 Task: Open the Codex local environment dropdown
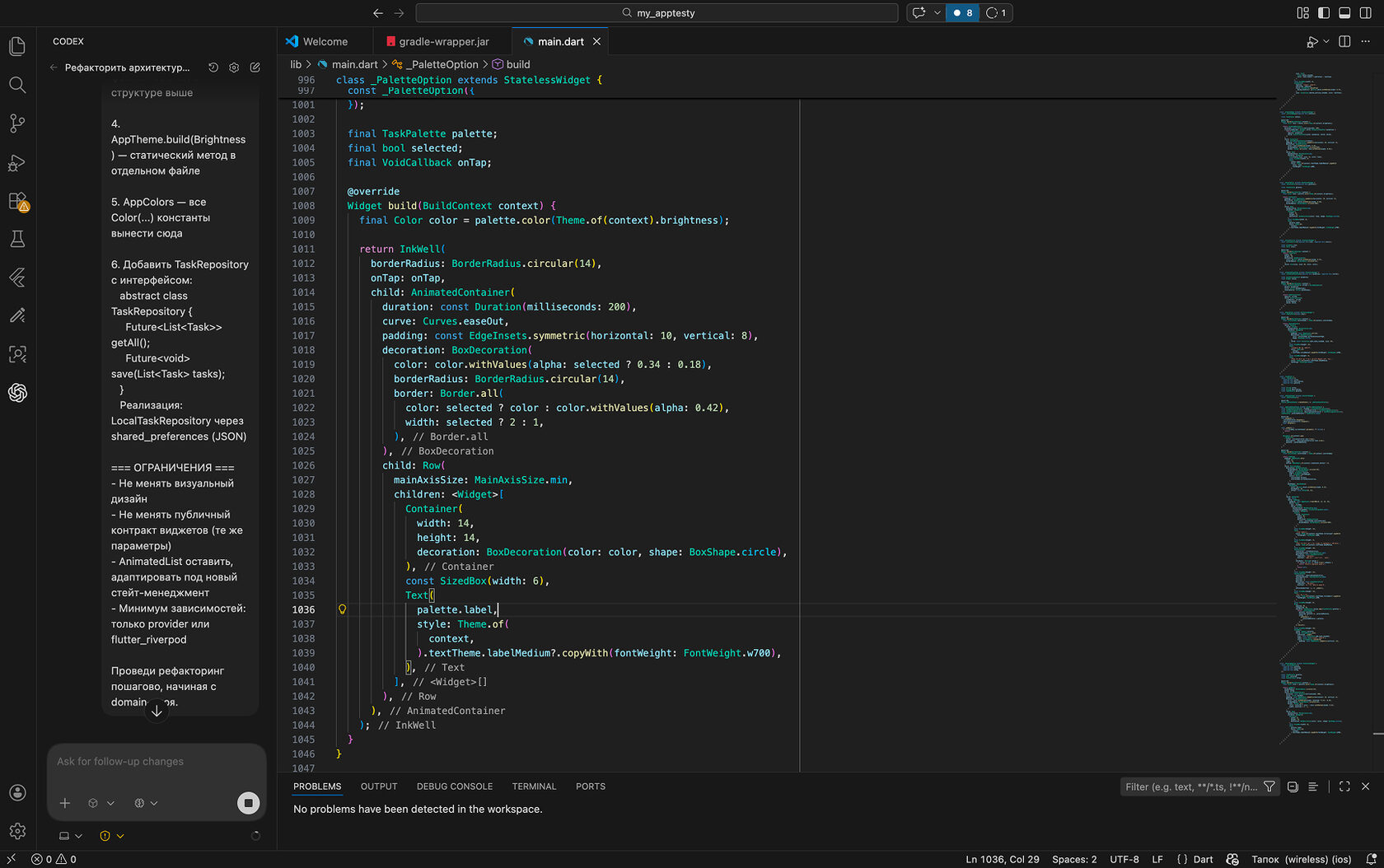pyautogui.click(x=70, y=836)
